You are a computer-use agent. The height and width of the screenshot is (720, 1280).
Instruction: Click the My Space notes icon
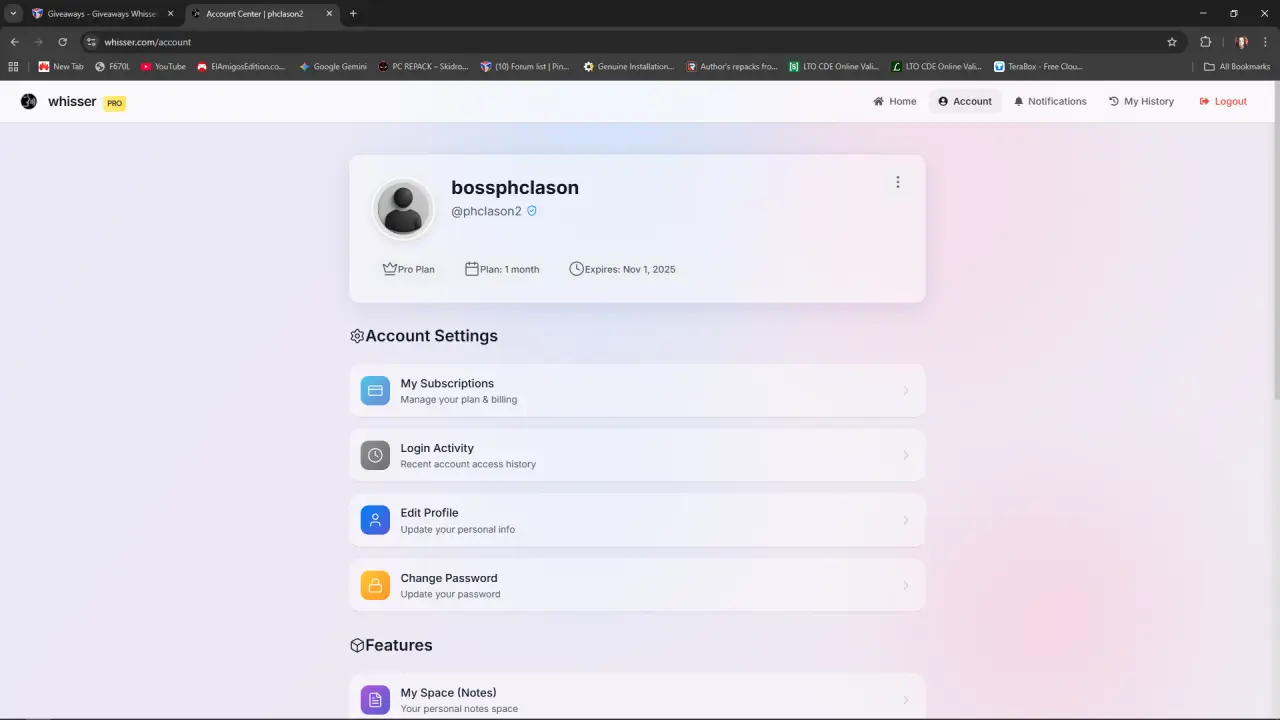(375, 699)
